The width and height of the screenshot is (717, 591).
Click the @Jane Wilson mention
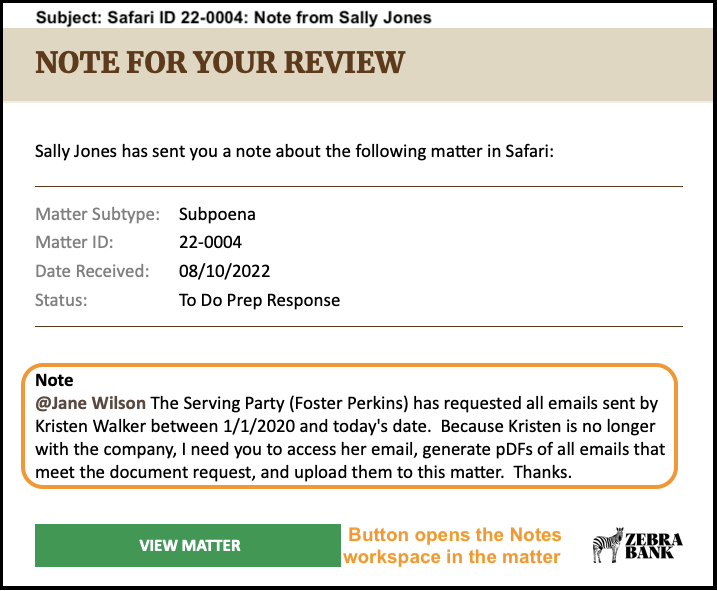(91, 403)
